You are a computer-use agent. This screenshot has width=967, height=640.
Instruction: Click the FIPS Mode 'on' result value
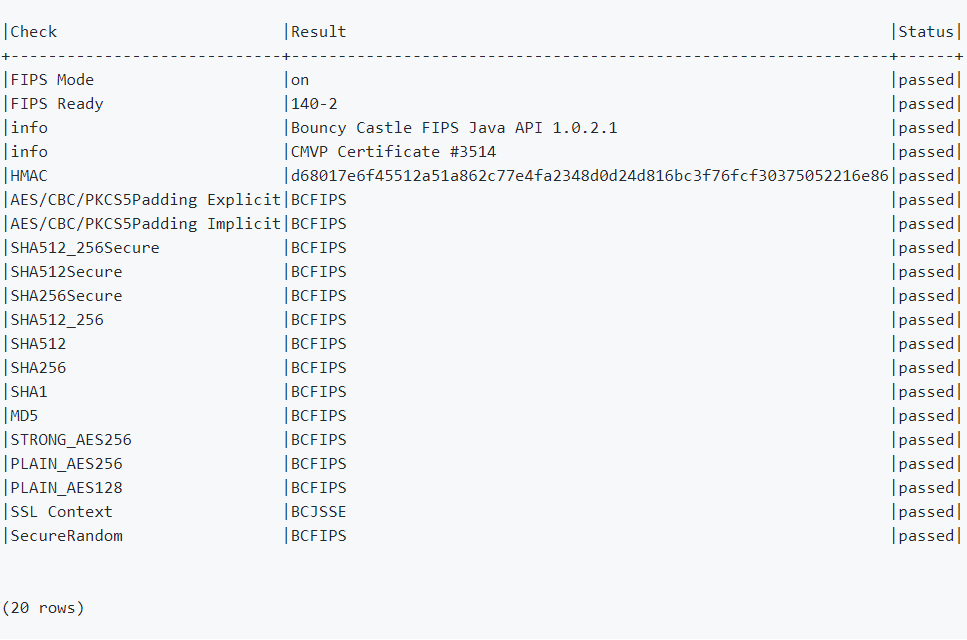click(x=301, y=80)
